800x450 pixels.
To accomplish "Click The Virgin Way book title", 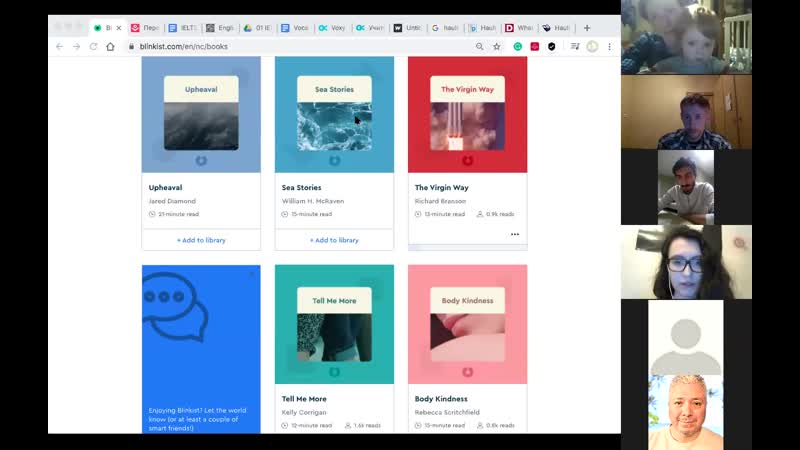I will (x=441, y=187).
